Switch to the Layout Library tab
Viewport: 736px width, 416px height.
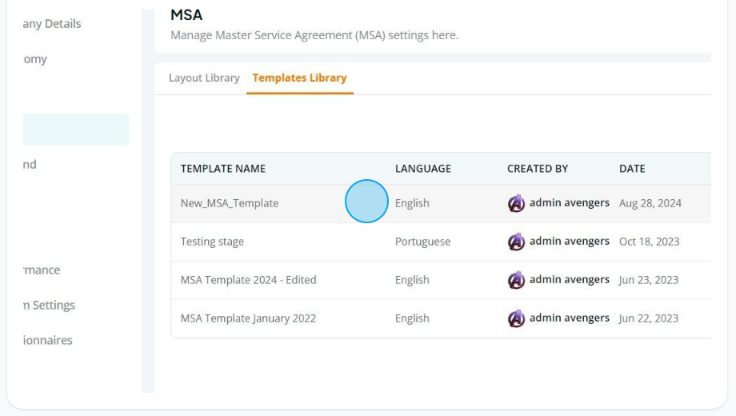[204, 78]
